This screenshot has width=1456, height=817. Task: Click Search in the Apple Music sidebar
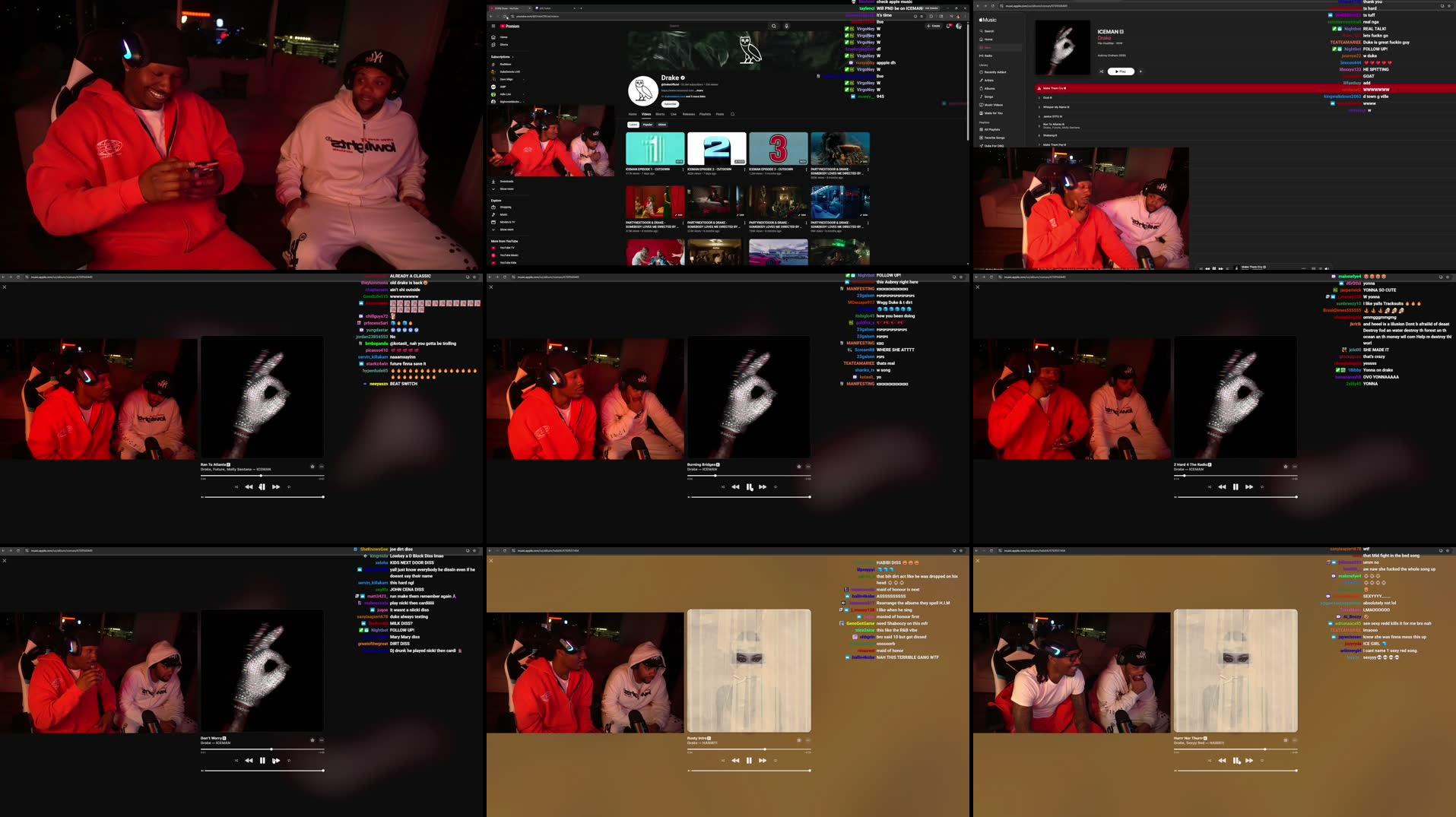pyautogui.click(x=986, y=31)
